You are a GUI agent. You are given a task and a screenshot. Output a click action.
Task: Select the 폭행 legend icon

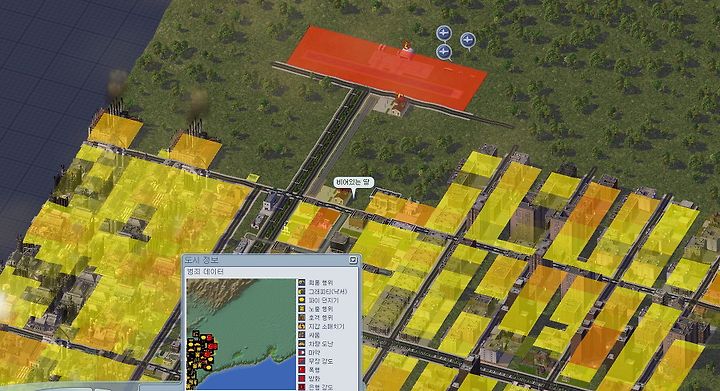[302, 370]
